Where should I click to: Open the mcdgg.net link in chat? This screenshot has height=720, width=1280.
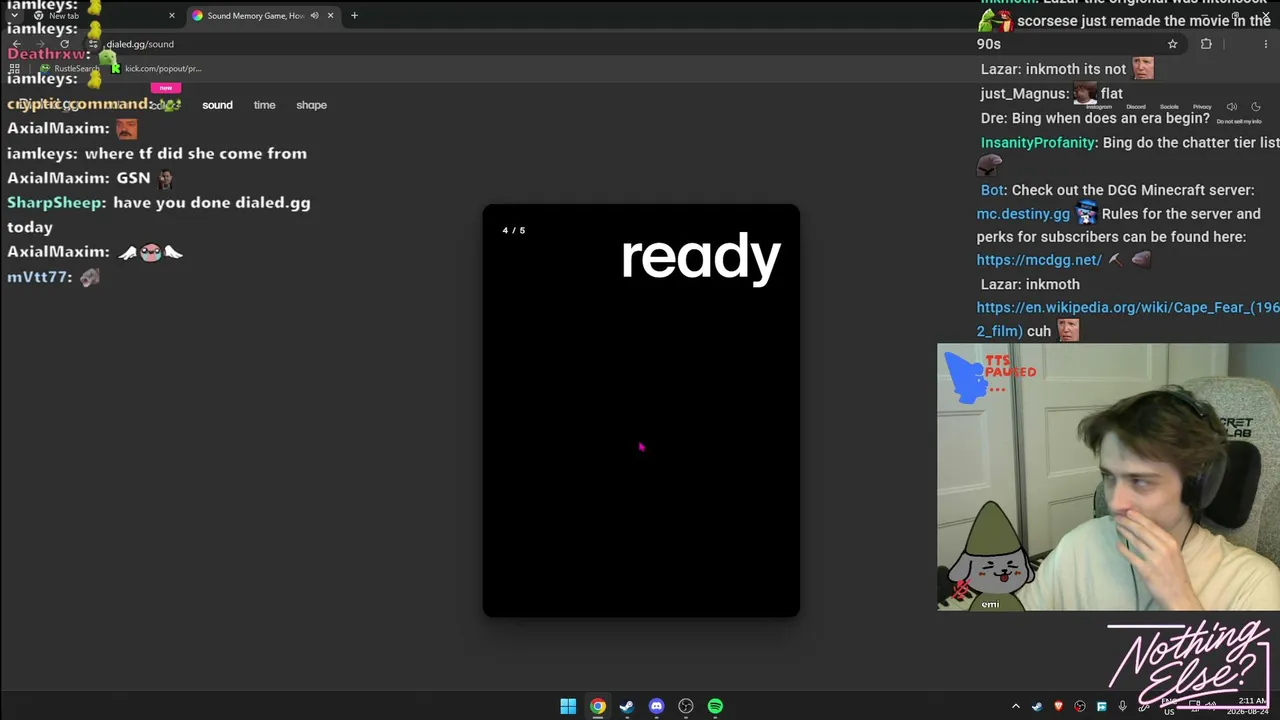point(1039,260)
